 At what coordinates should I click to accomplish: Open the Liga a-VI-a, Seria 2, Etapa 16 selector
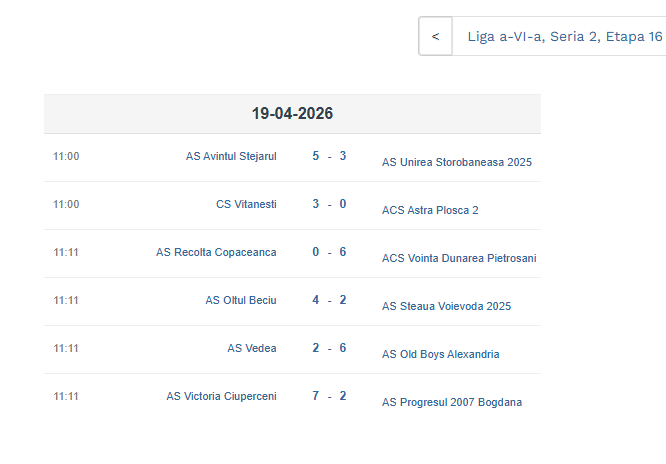click(564, 37)
